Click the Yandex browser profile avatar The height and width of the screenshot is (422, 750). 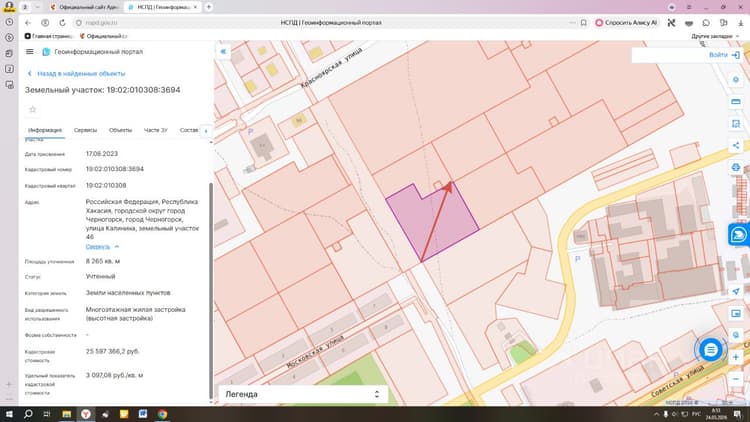point(9,6)
